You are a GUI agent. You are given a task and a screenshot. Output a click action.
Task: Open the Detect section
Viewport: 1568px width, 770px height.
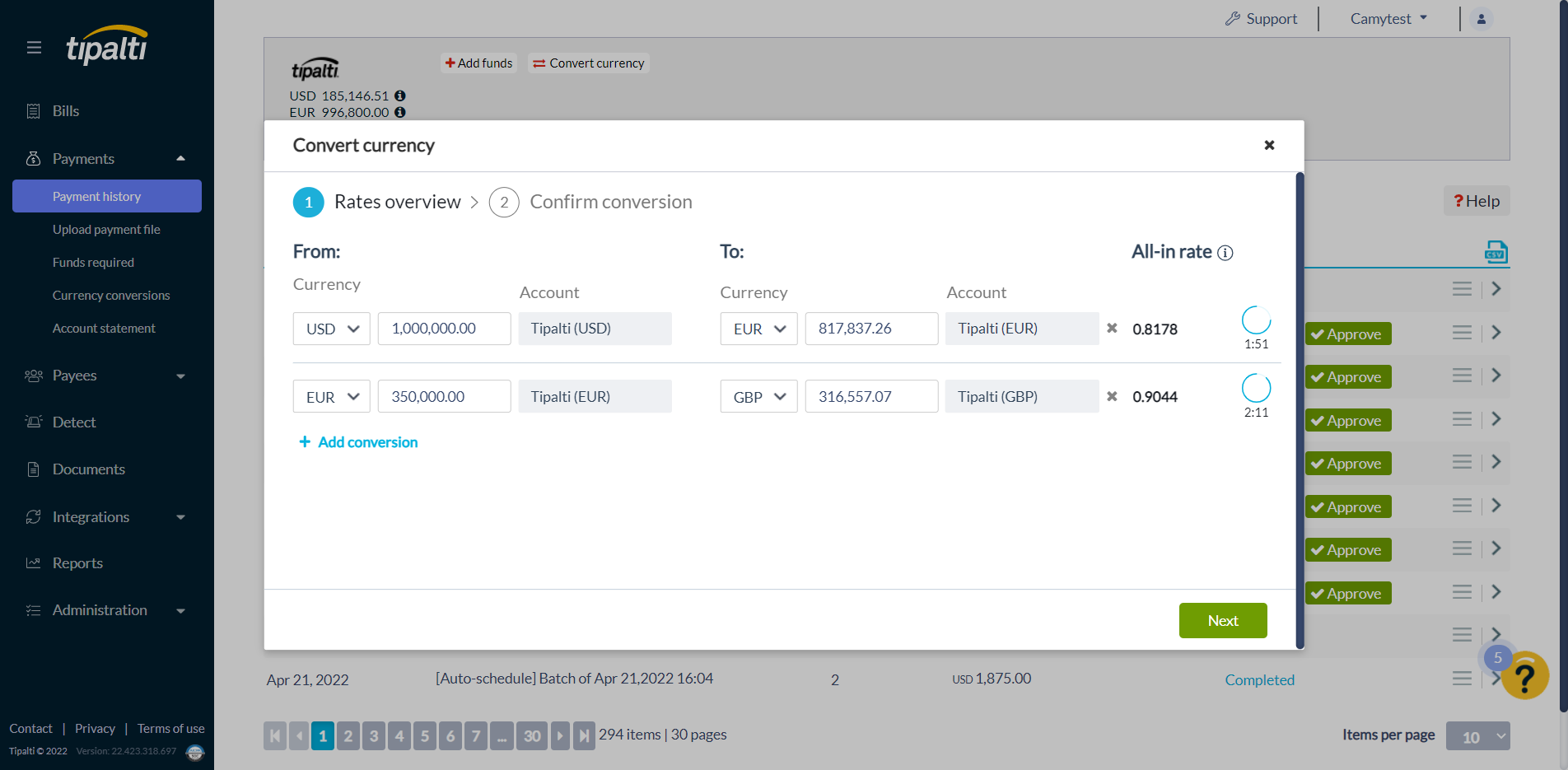[74, 422]
